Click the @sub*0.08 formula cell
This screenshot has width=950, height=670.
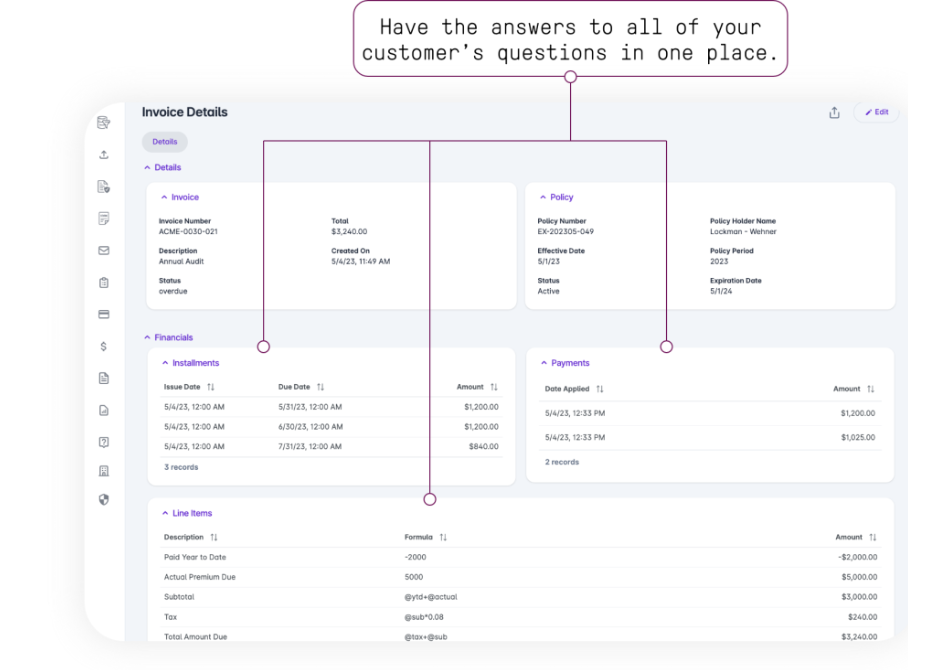[x=424, y=617]
